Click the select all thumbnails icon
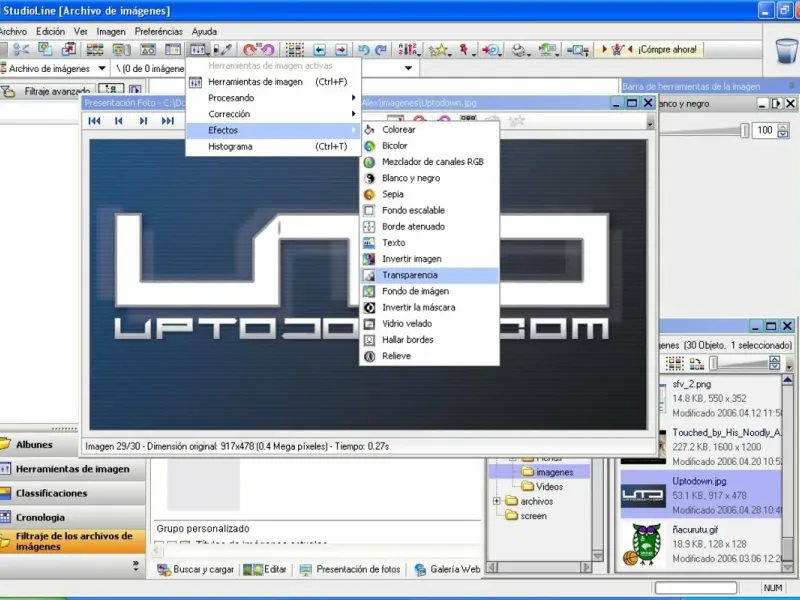Screen dimensions: 800x600 (294, 49)
